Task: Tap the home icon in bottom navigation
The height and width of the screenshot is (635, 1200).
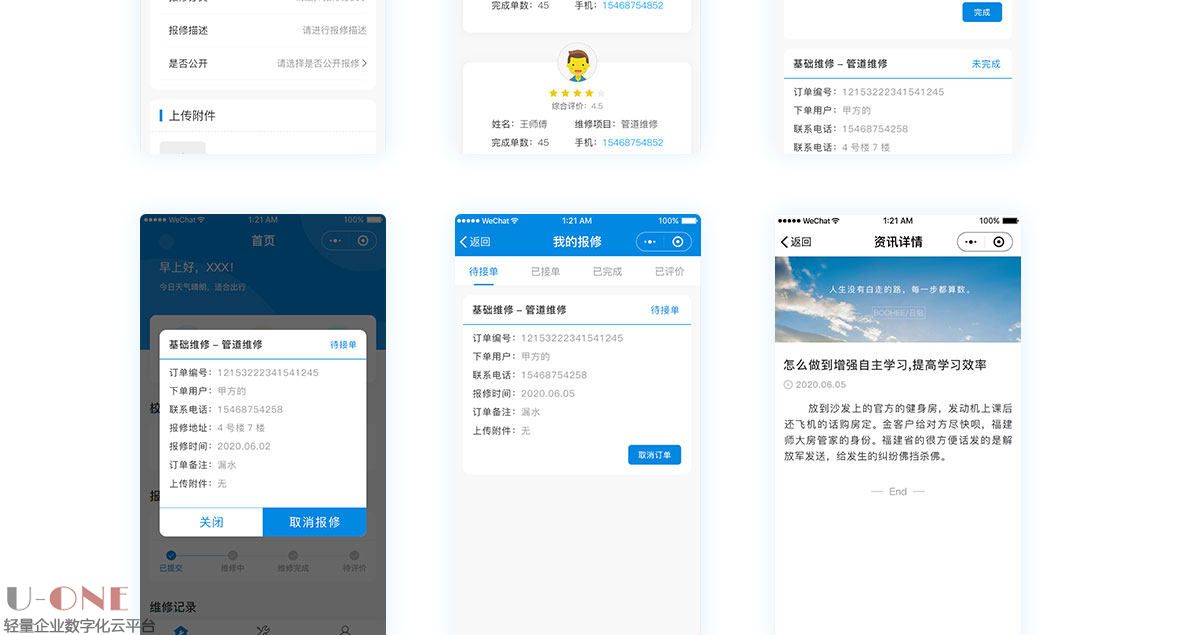Action: pyautogui.click(x=180, y=629)
